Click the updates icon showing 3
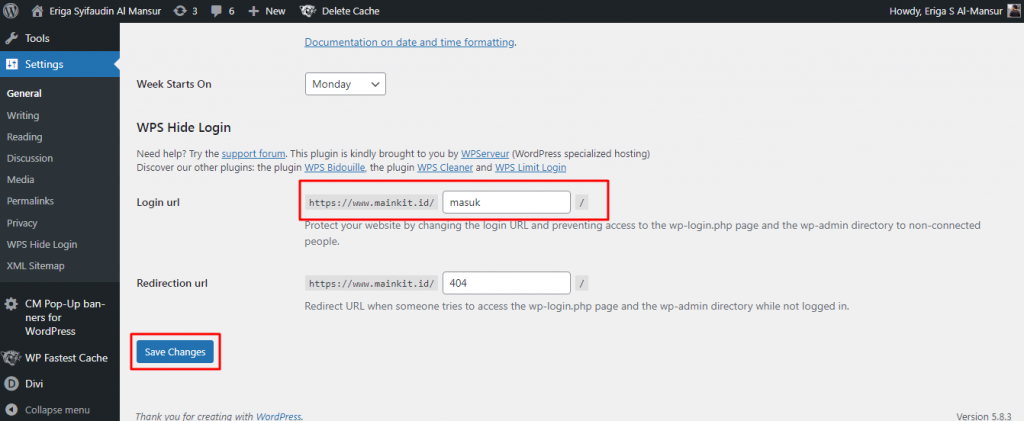The image size is (1024, 421). point(179,11)
